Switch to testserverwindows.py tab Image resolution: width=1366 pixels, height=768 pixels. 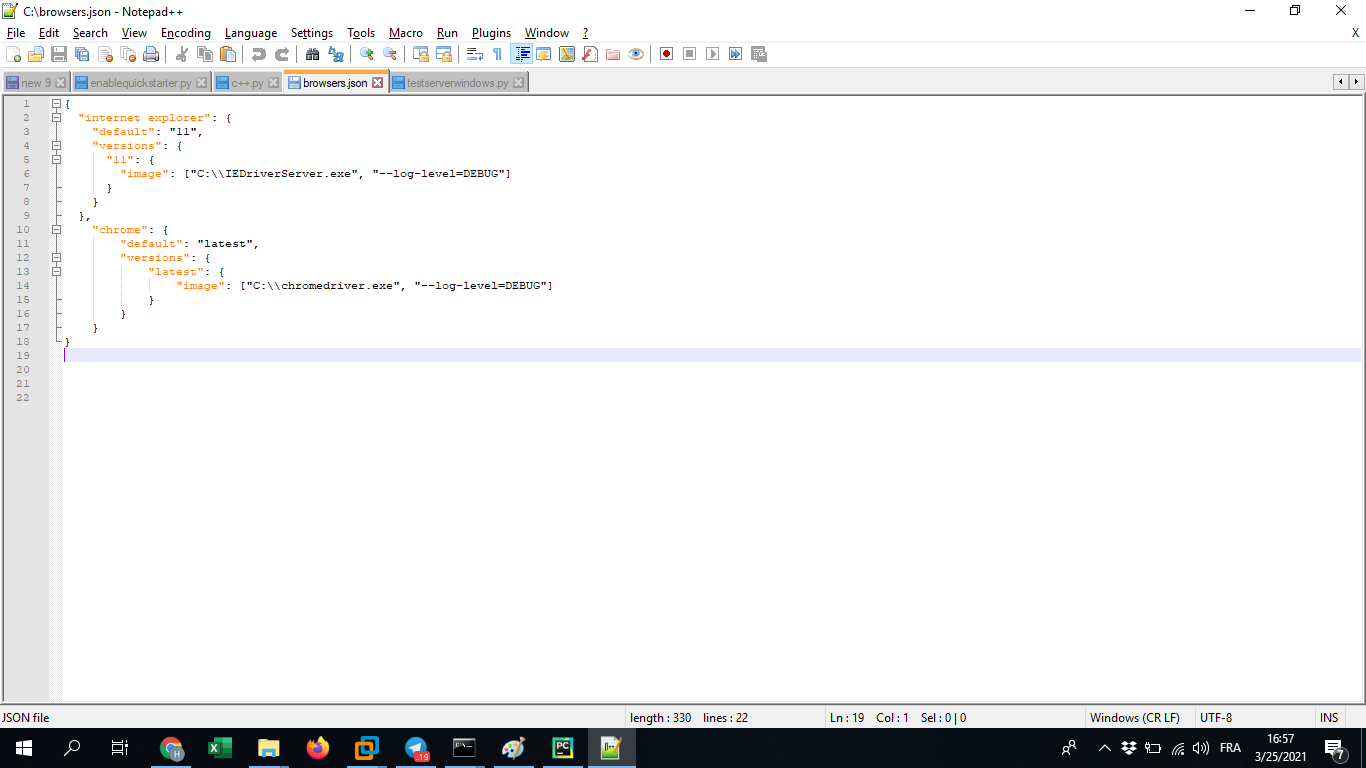[458, 83]
